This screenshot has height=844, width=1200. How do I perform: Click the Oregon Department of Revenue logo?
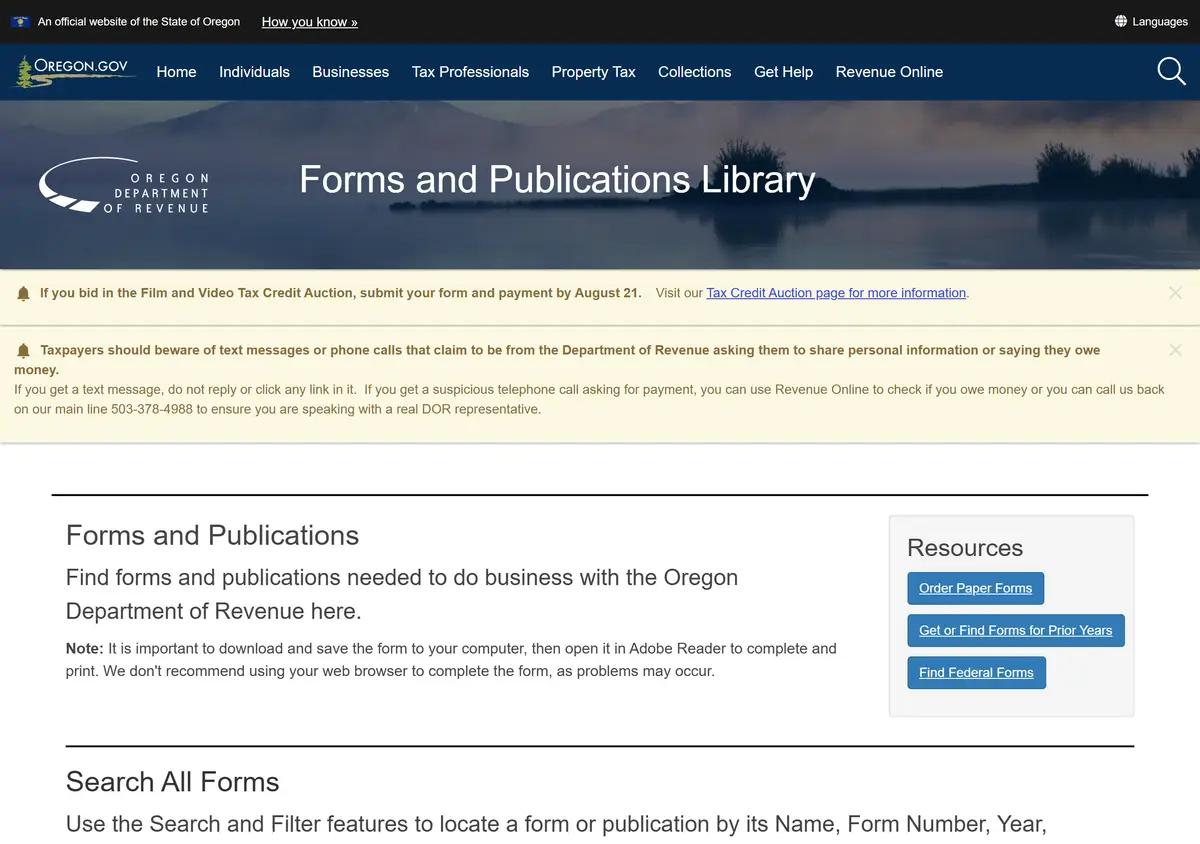click(x=124, y=185)
